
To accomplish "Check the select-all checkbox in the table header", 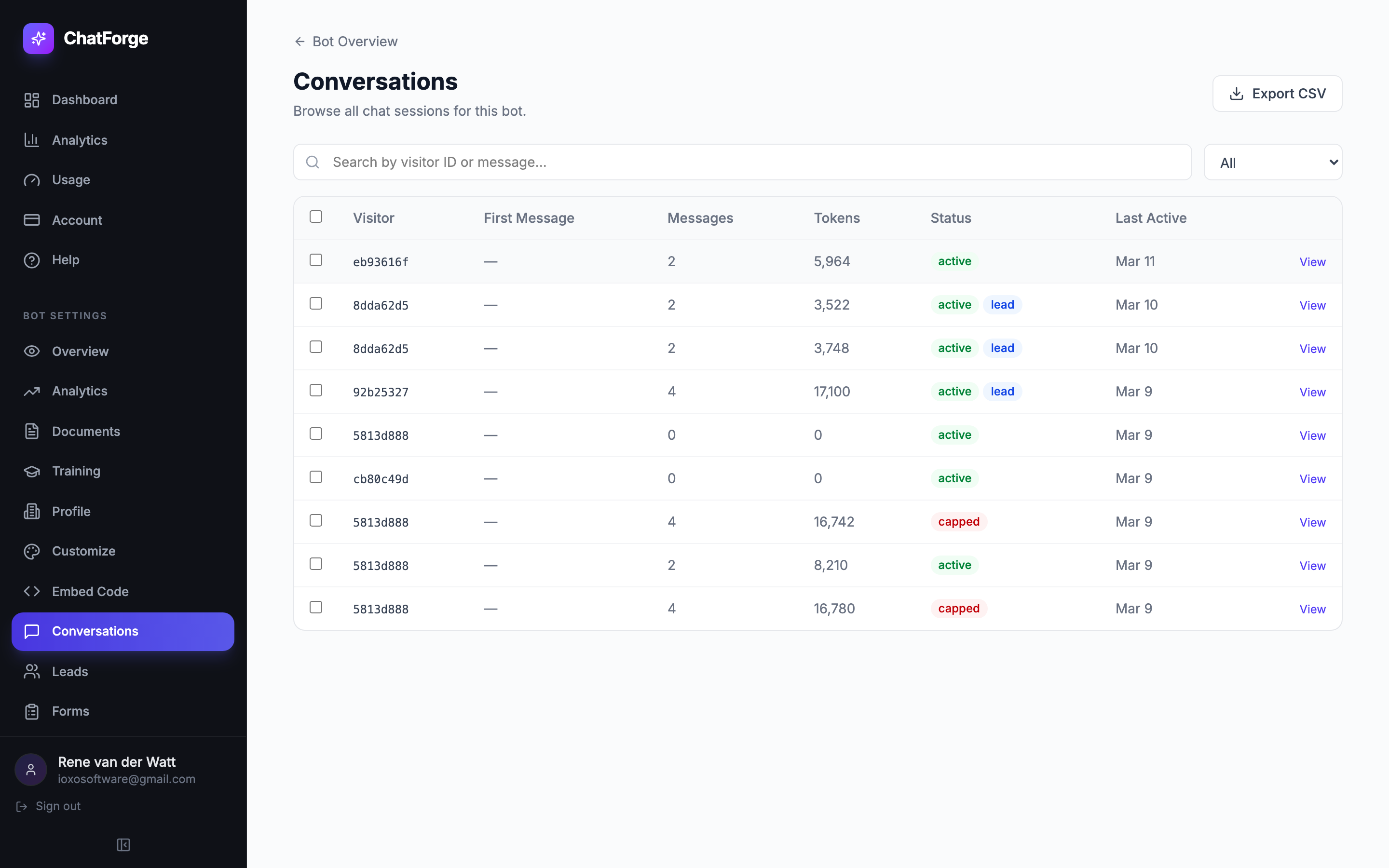I will (x=316, y=217).
